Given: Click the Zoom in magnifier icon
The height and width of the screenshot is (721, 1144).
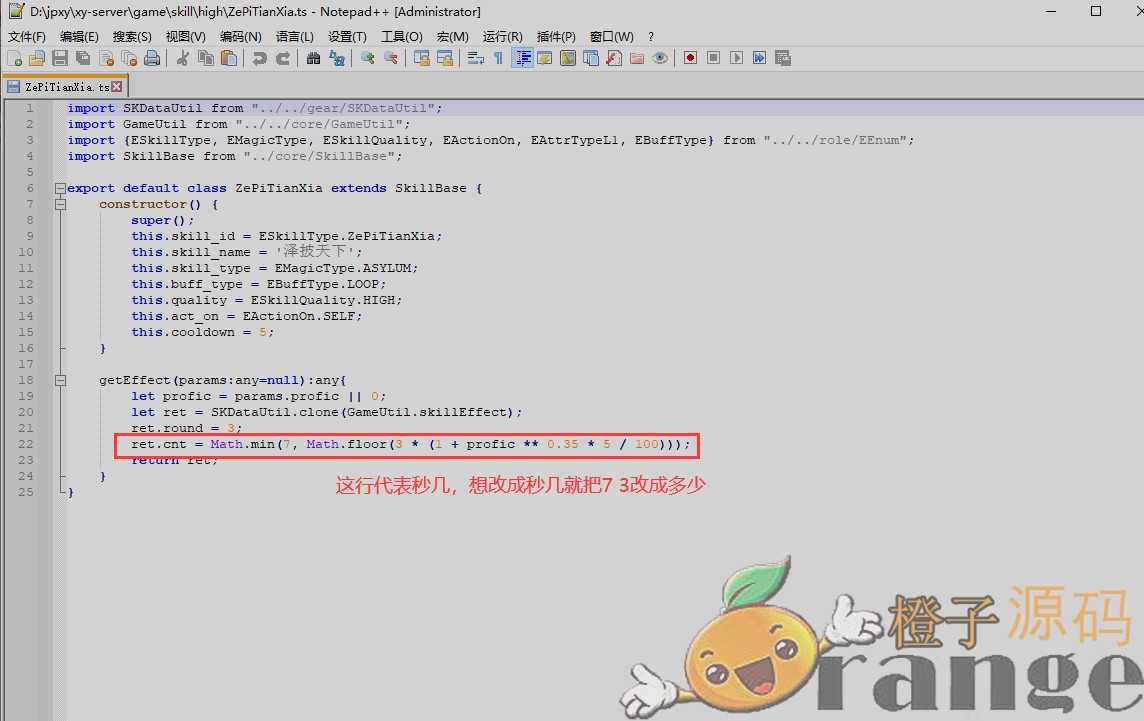Looking at the screenshot, I should (x=368, y=59).
